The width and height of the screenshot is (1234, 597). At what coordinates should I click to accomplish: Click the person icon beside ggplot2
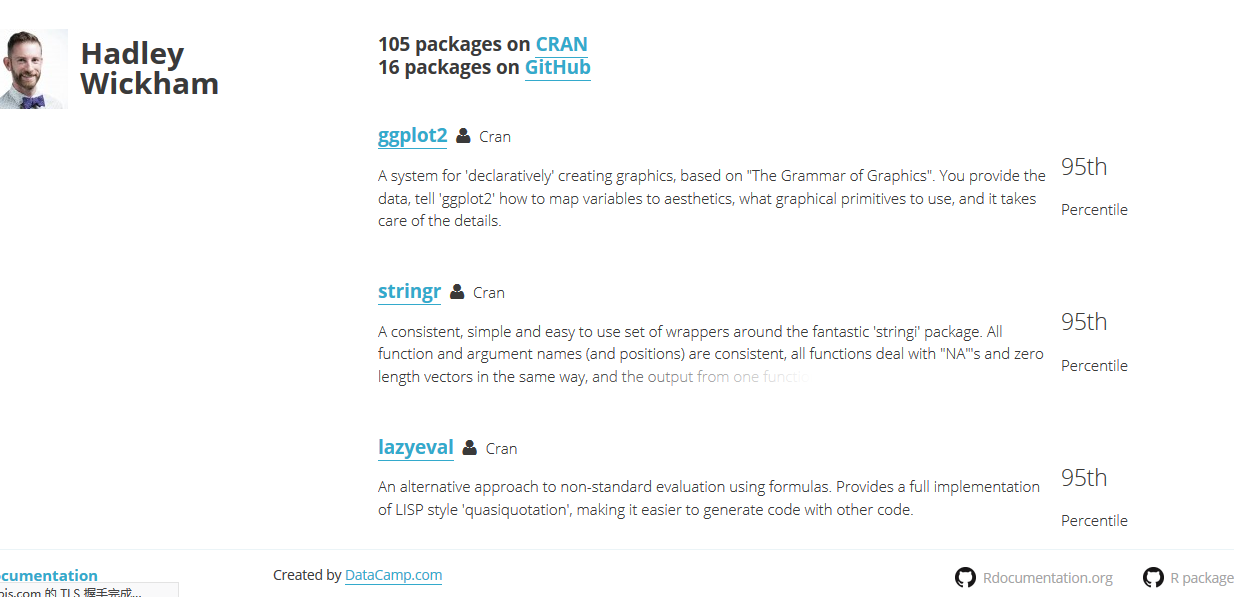click(x=463, y=136)
